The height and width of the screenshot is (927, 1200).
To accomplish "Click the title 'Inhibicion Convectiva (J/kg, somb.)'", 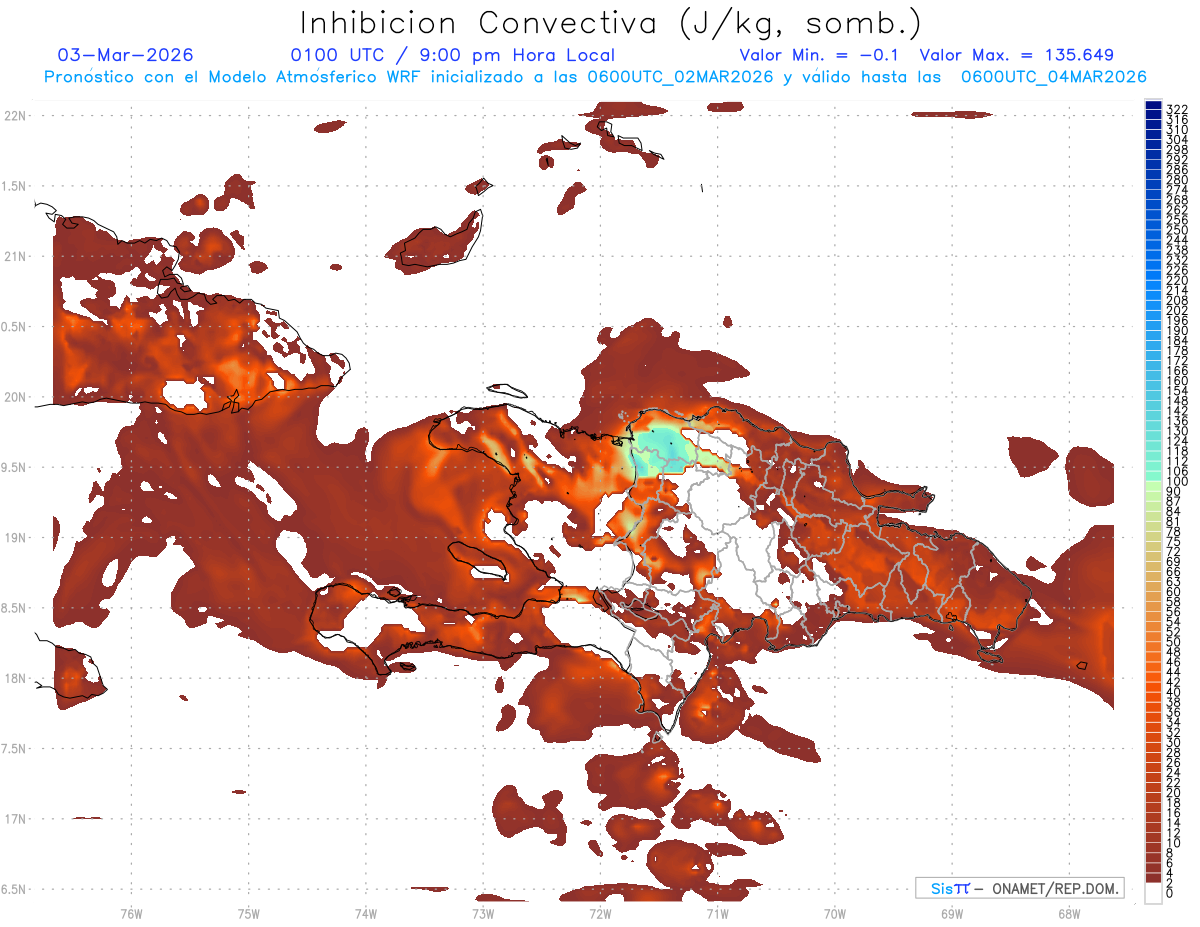I will point(611,23).
